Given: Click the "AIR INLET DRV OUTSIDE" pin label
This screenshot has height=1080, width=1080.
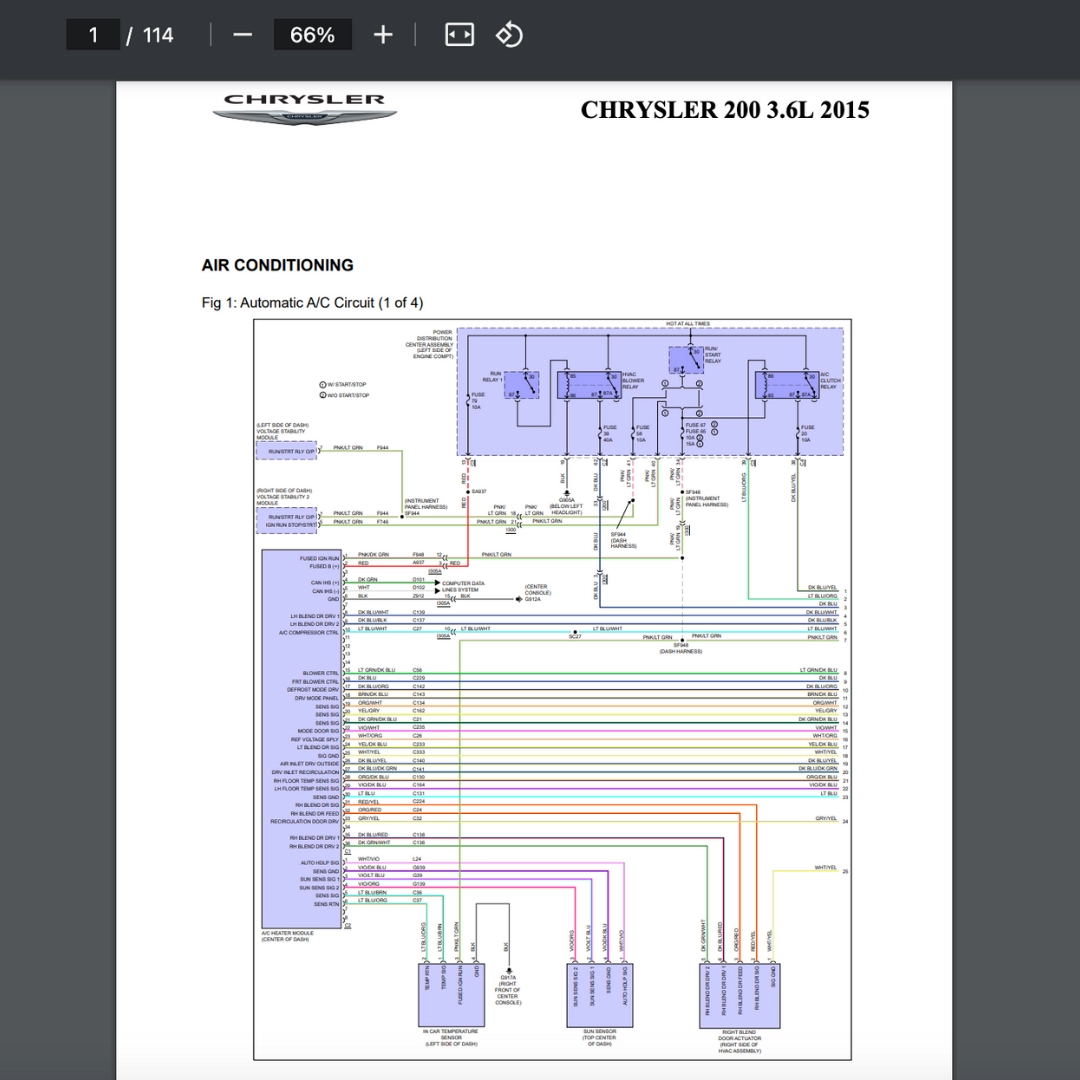Looking at the screenshot, I should [x=309, y=764].
